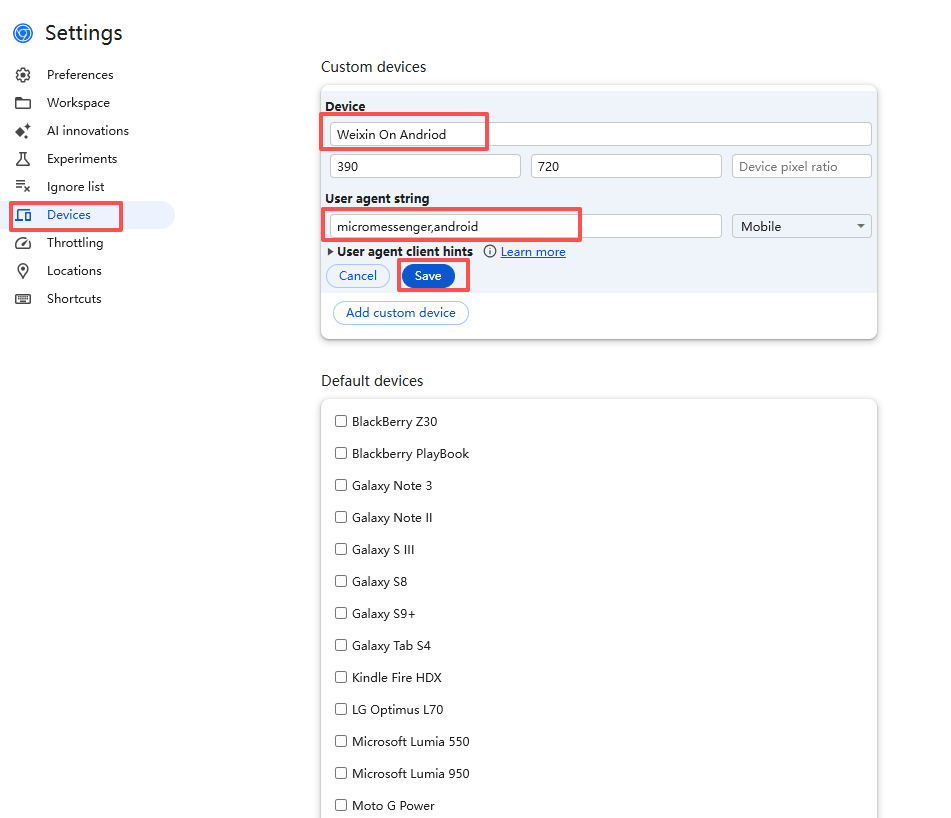Check the Galaxy S8 device

tap(341, 582)
